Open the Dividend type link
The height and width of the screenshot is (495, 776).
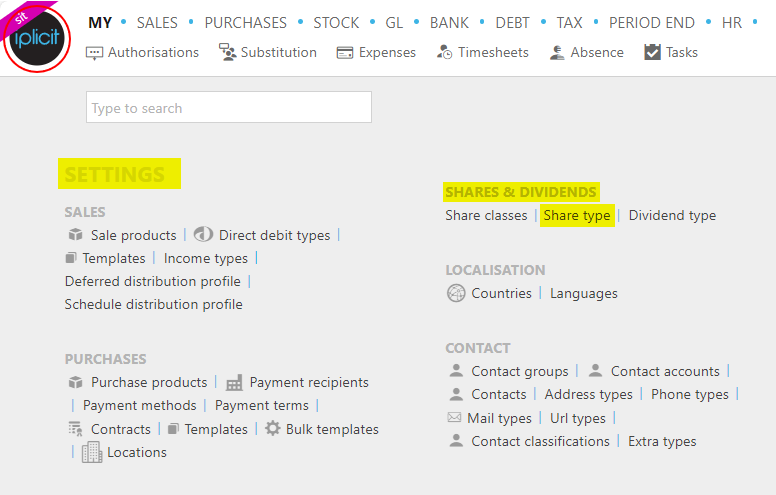click(x=672, y=215)
